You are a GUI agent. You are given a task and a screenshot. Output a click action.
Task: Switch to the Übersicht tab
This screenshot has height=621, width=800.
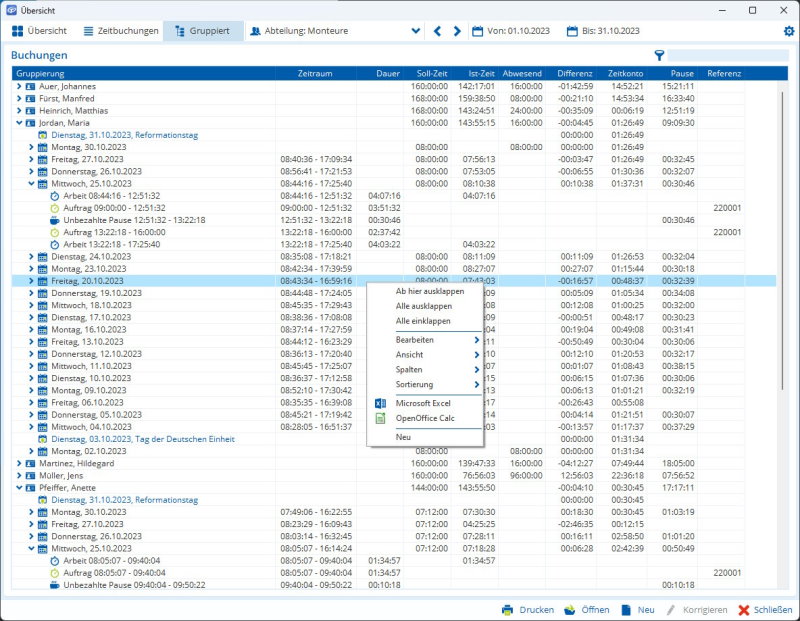tap(40, 31)
